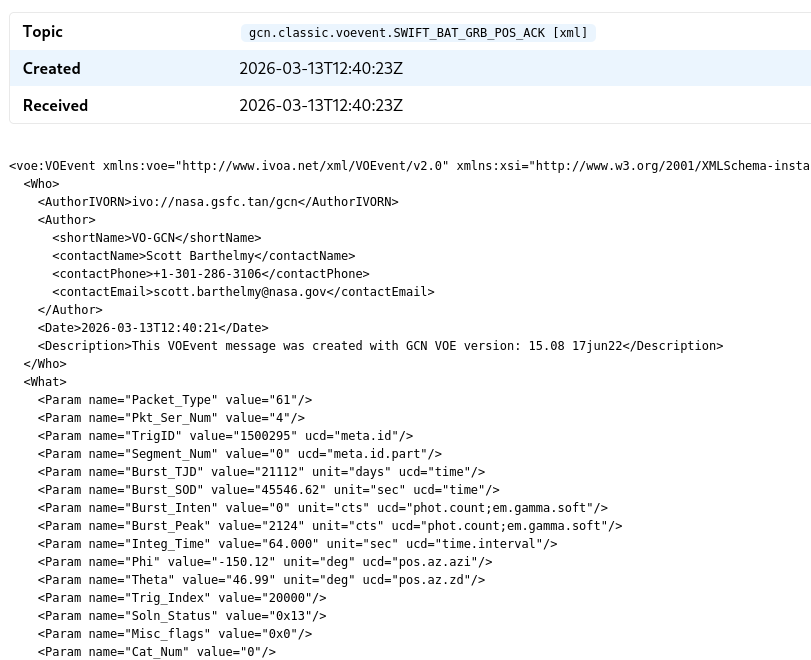
Task: Click the Date element line
Action: 153,328
